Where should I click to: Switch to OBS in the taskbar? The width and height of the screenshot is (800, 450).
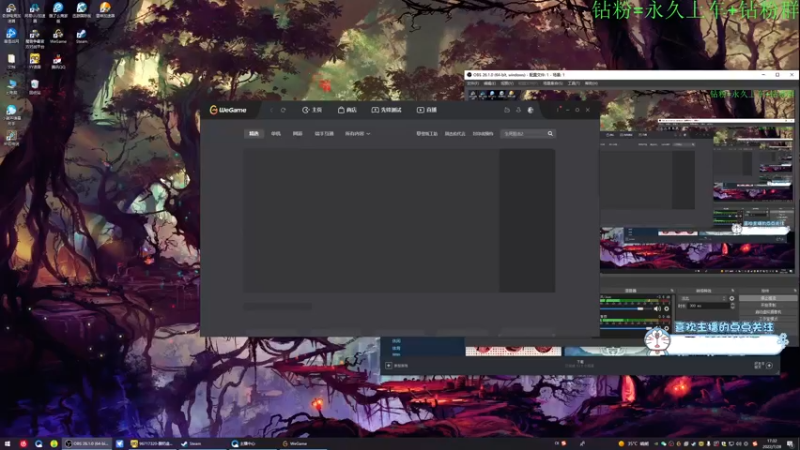[86, 443]
